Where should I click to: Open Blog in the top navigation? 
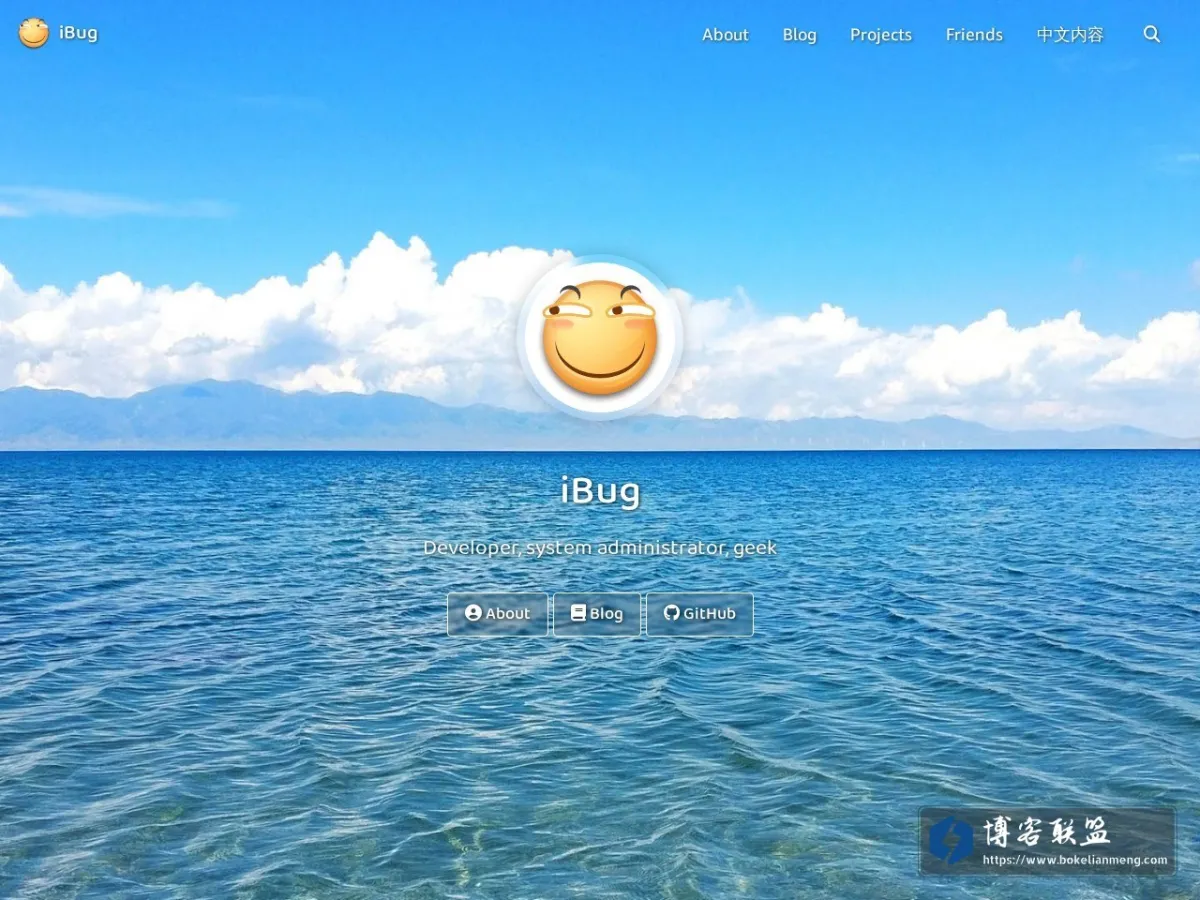point(800,34)
